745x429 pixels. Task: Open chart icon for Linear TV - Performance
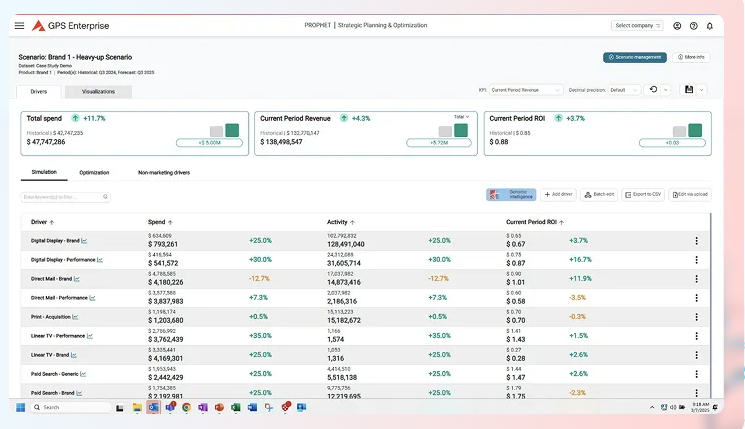[91, 336]
